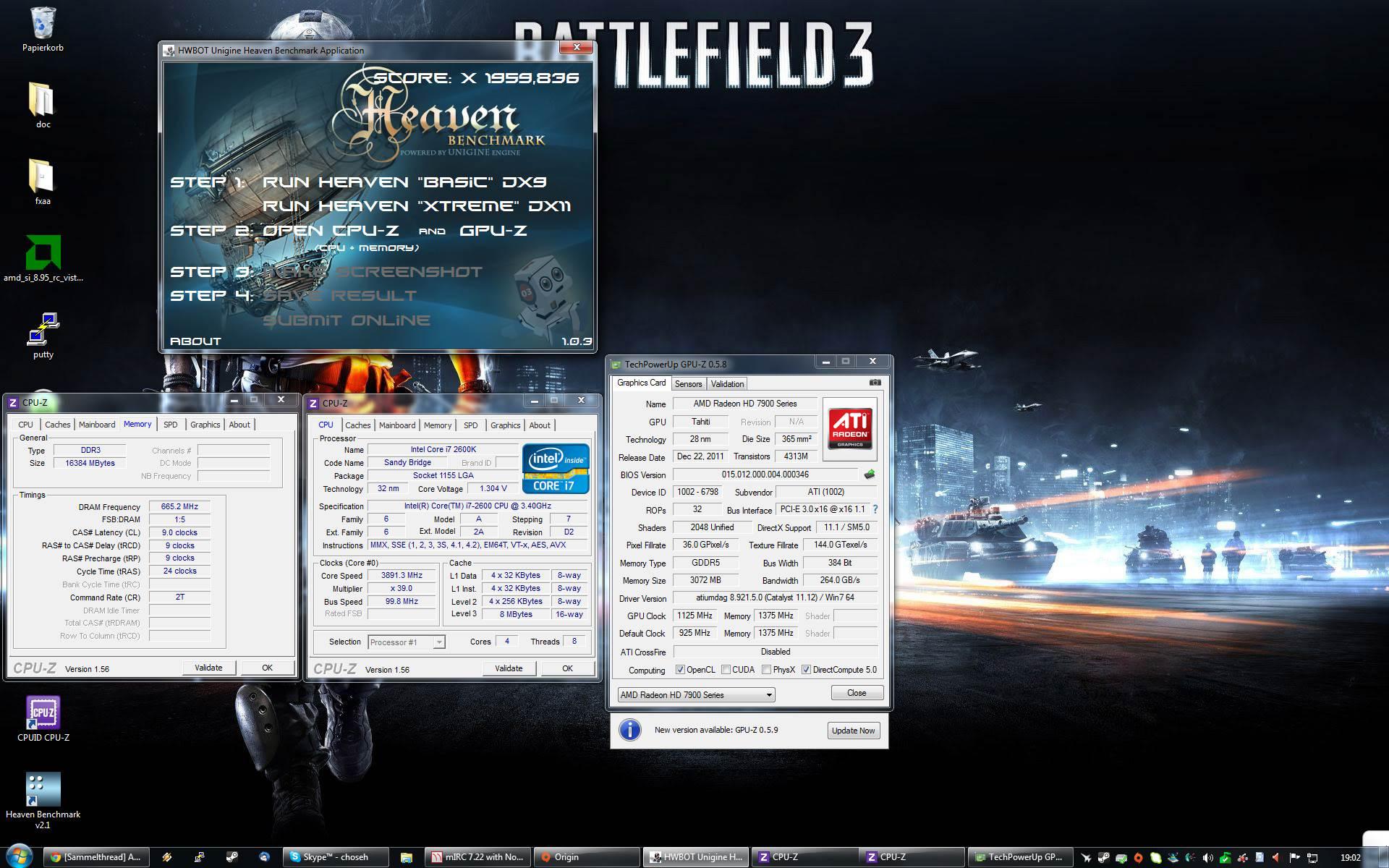The width and height of the screenshot is (1389, 868).
Task: Click the volume speaker tray icon
Action: (1207, 858)
